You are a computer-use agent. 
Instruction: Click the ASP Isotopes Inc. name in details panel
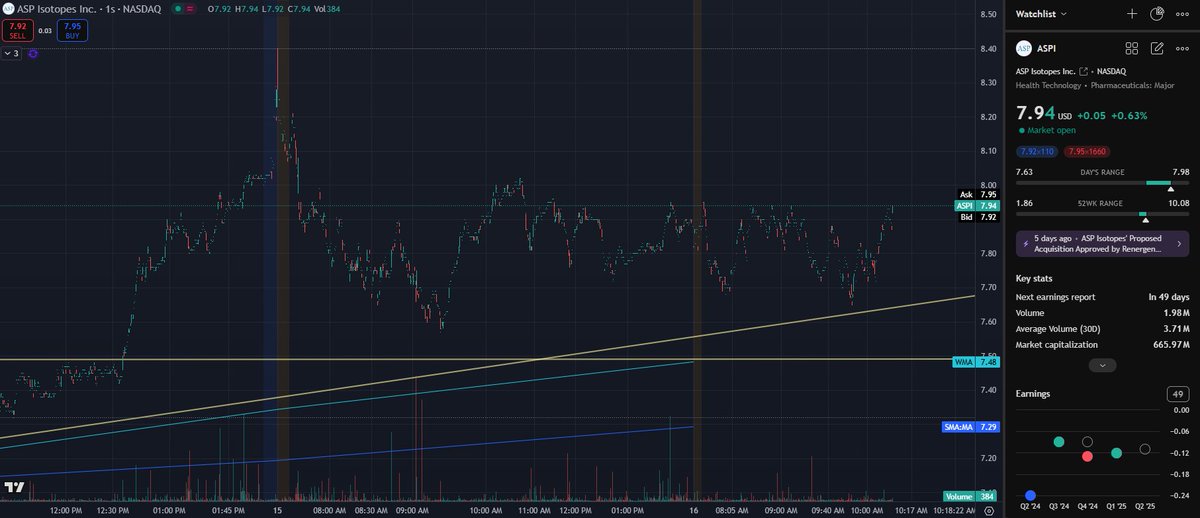1045,72
